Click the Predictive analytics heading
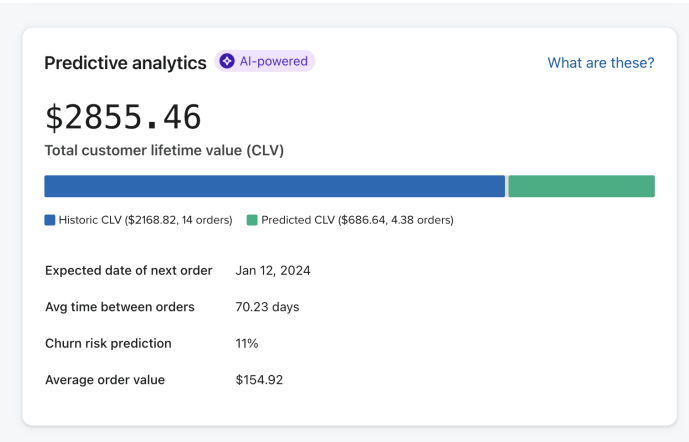689x442 pixels. (x=125, y=63)
